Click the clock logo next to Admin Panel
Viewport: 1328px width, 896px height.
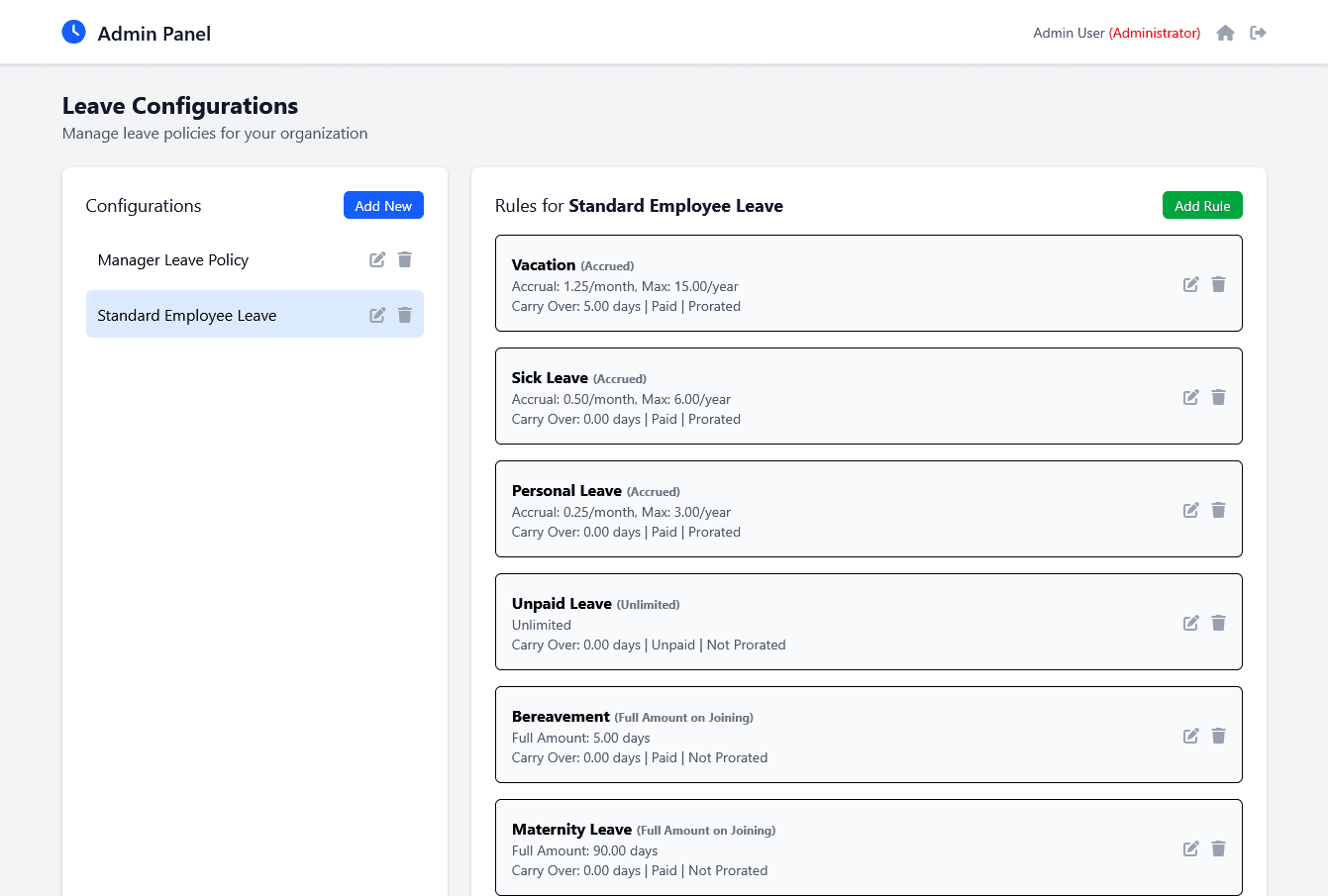[x=73, y=32]
